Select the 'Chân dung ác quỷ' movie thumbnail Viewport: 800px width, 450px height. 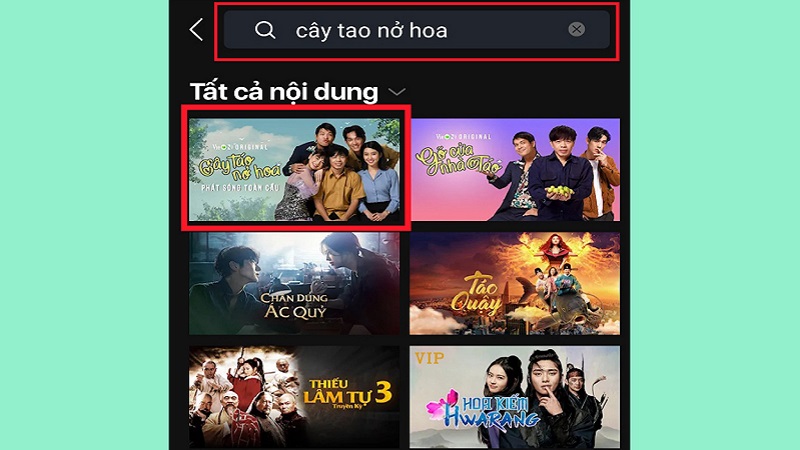[x=294, y=284]
